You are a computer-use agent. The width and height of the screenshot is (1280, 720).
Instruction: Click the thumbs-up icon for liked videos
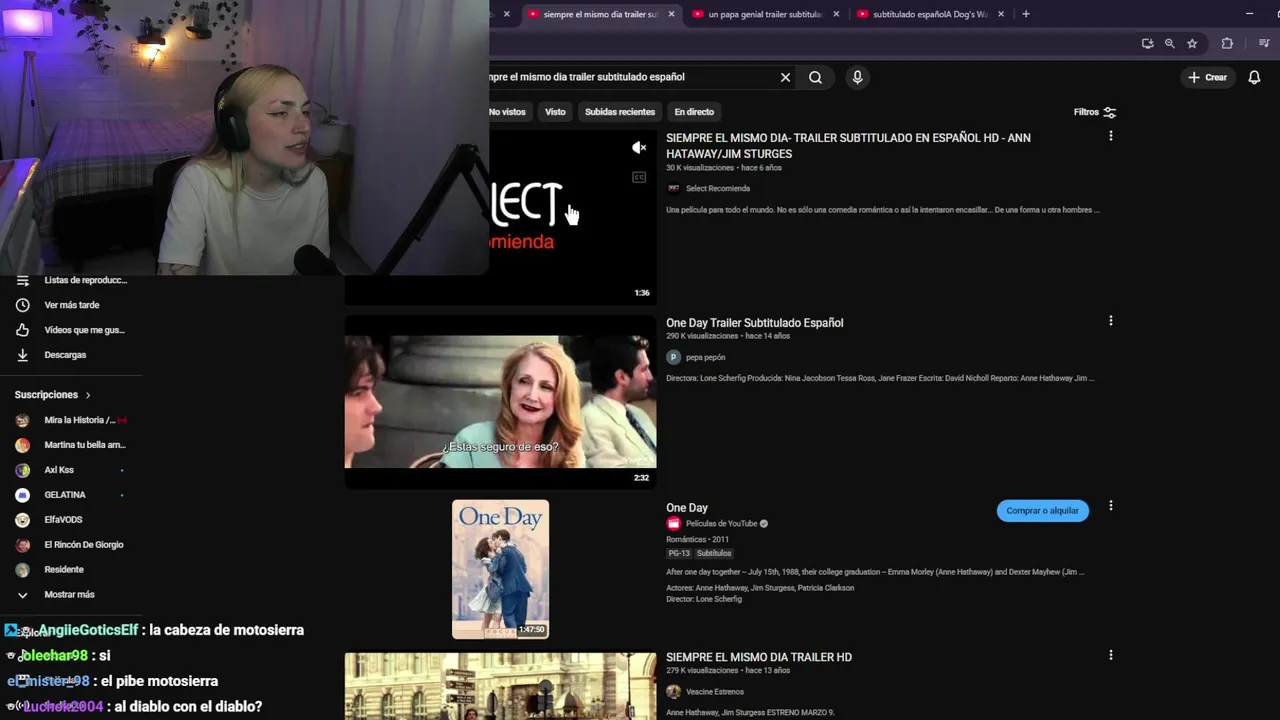(x=22, y=330)
